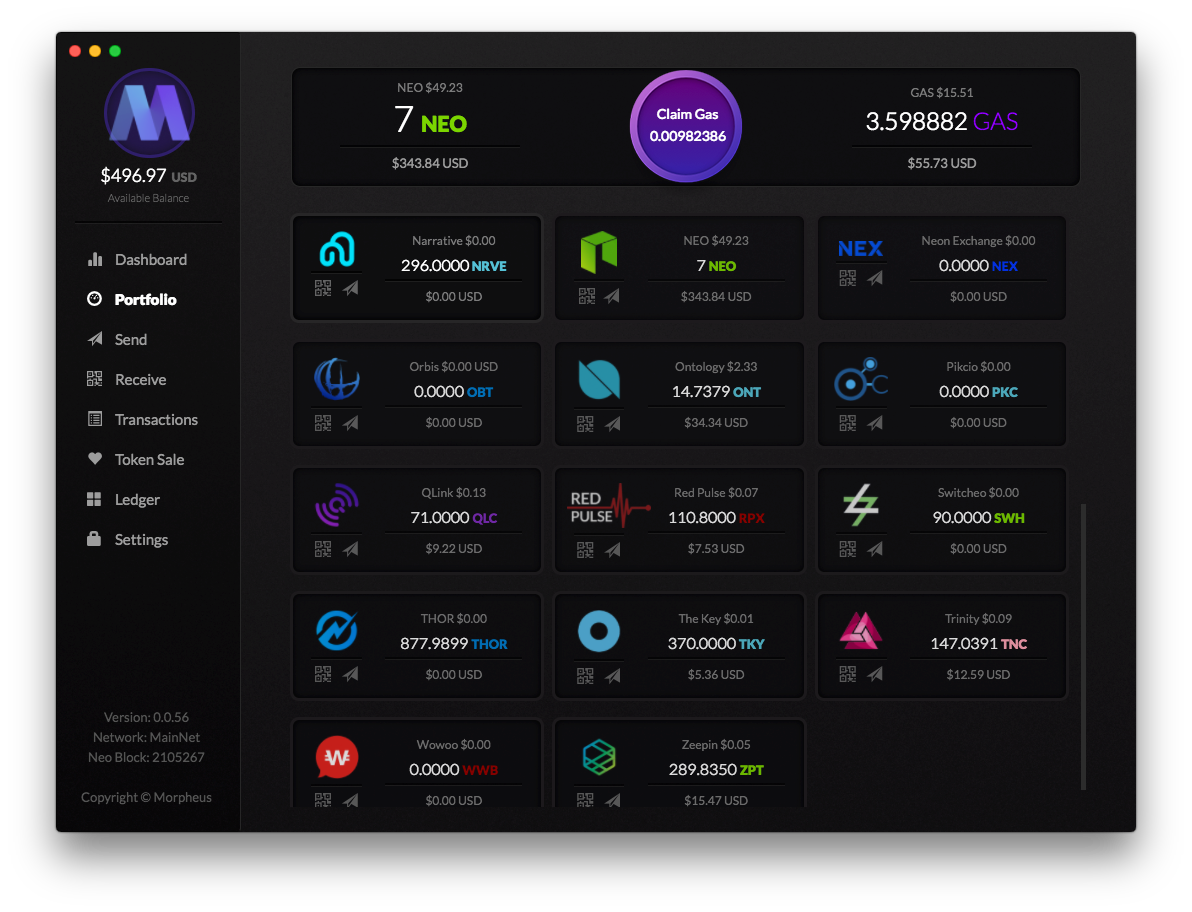Send THOR with paper plane icon
The height and width of the screenshot is (912, 1192).
click(x=350, y=673)
